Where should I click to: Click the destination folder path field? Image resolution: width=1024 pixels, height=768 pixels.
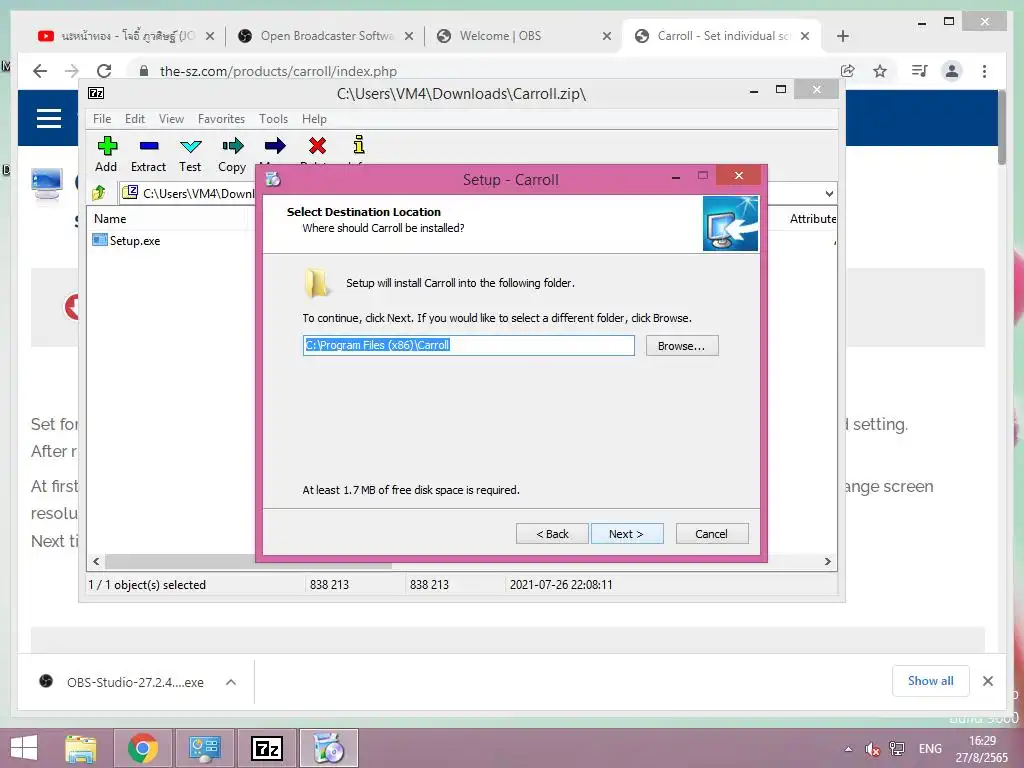pos(468,345)
